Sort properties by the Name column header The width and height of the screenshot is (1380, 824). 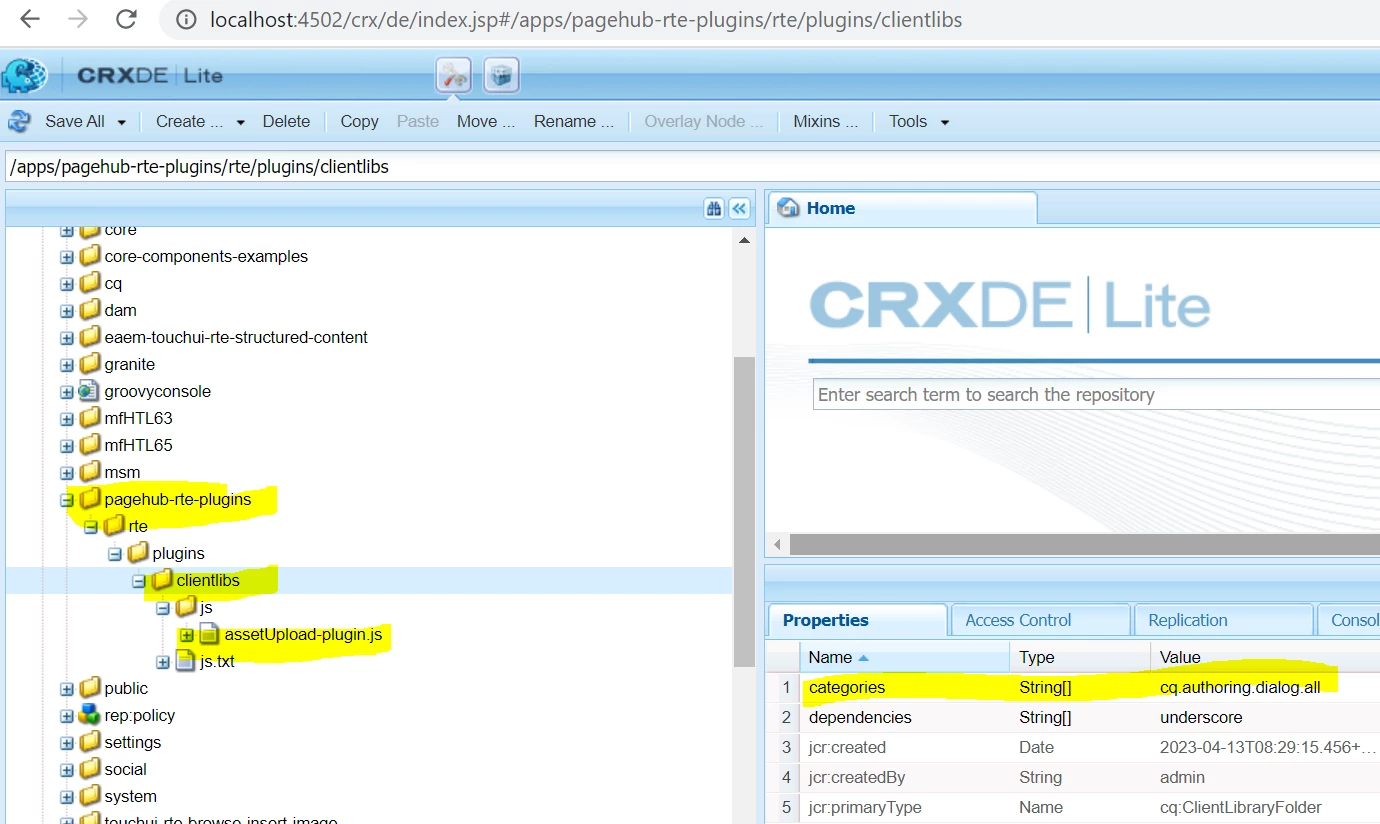pyautogui.click(x=905, y=657)
